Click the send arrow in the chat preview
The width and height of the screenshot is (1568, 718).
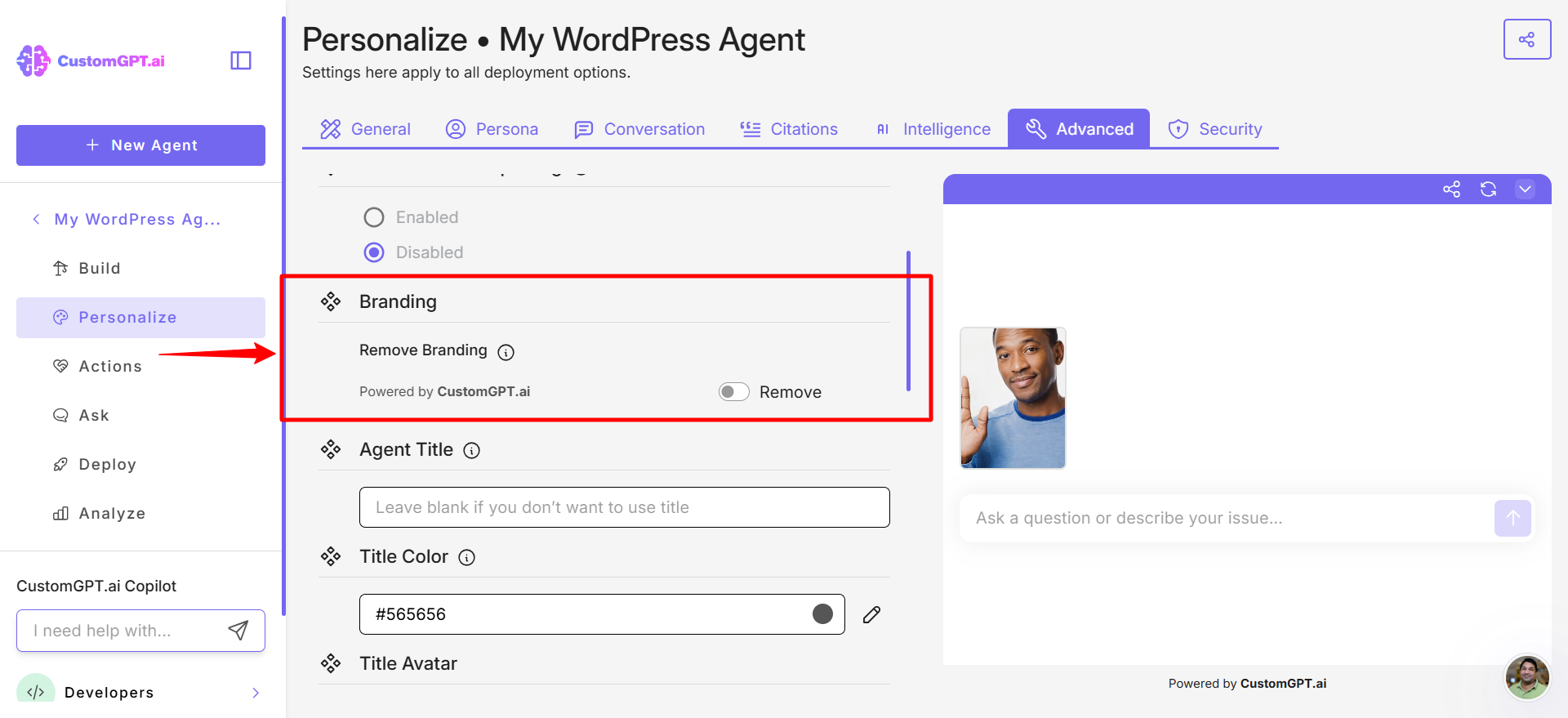1512,518
